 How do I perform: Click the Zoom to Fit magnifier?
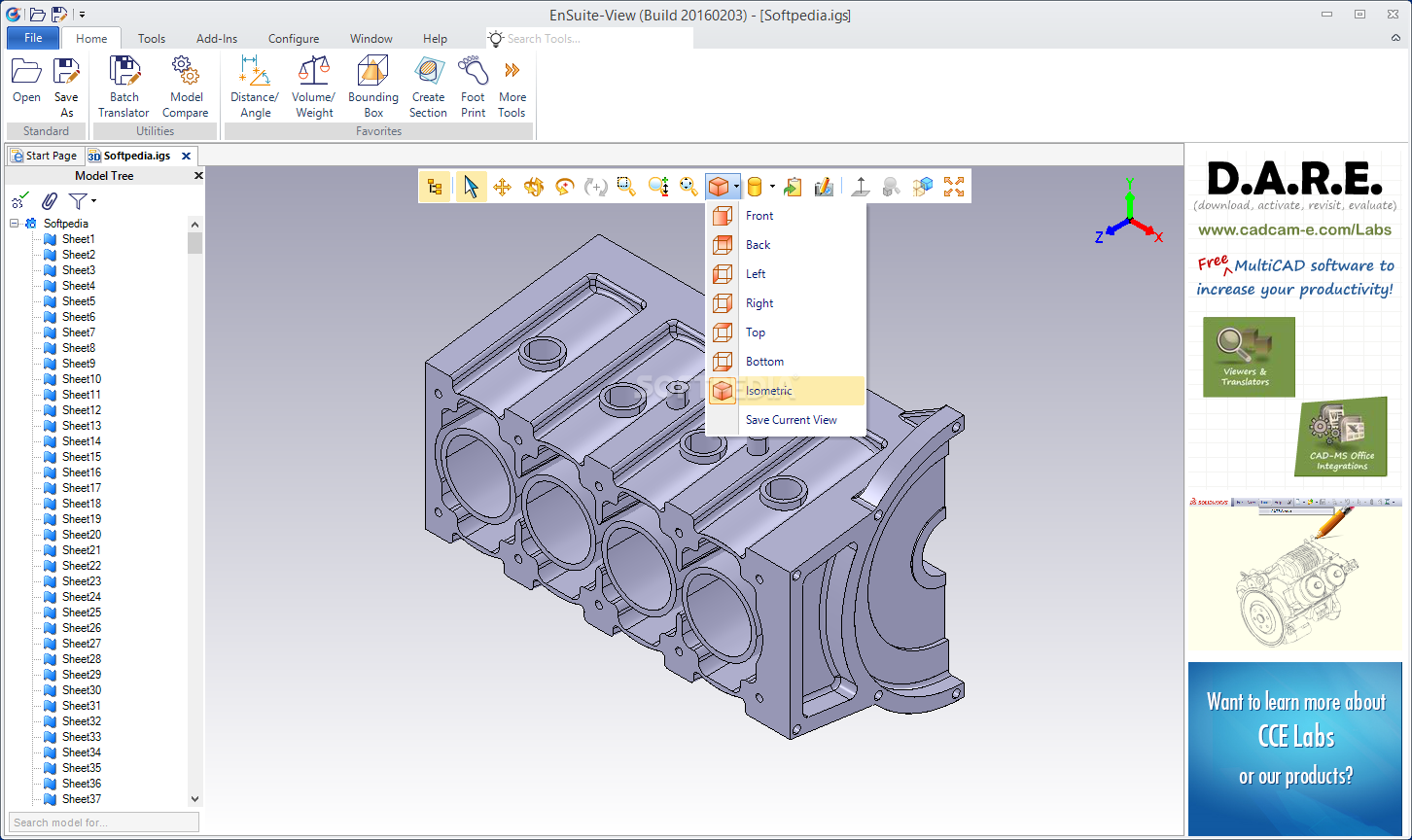689,187
